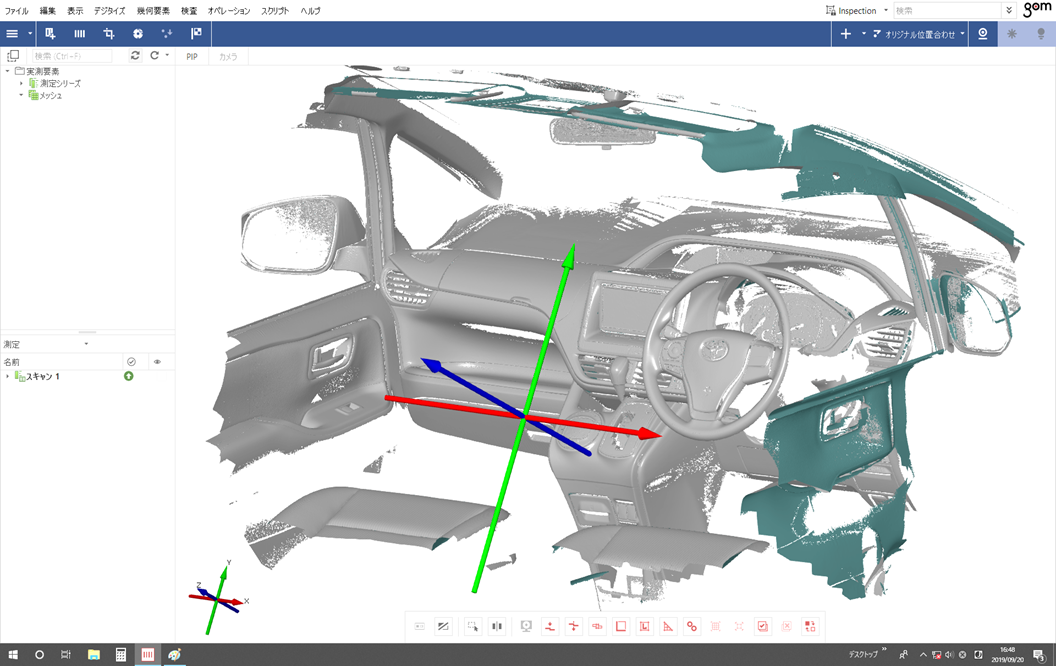Click the red linked circles icon in the bottom toolbar
This screenshot has height=666, width=1056.
coord(691,626)
